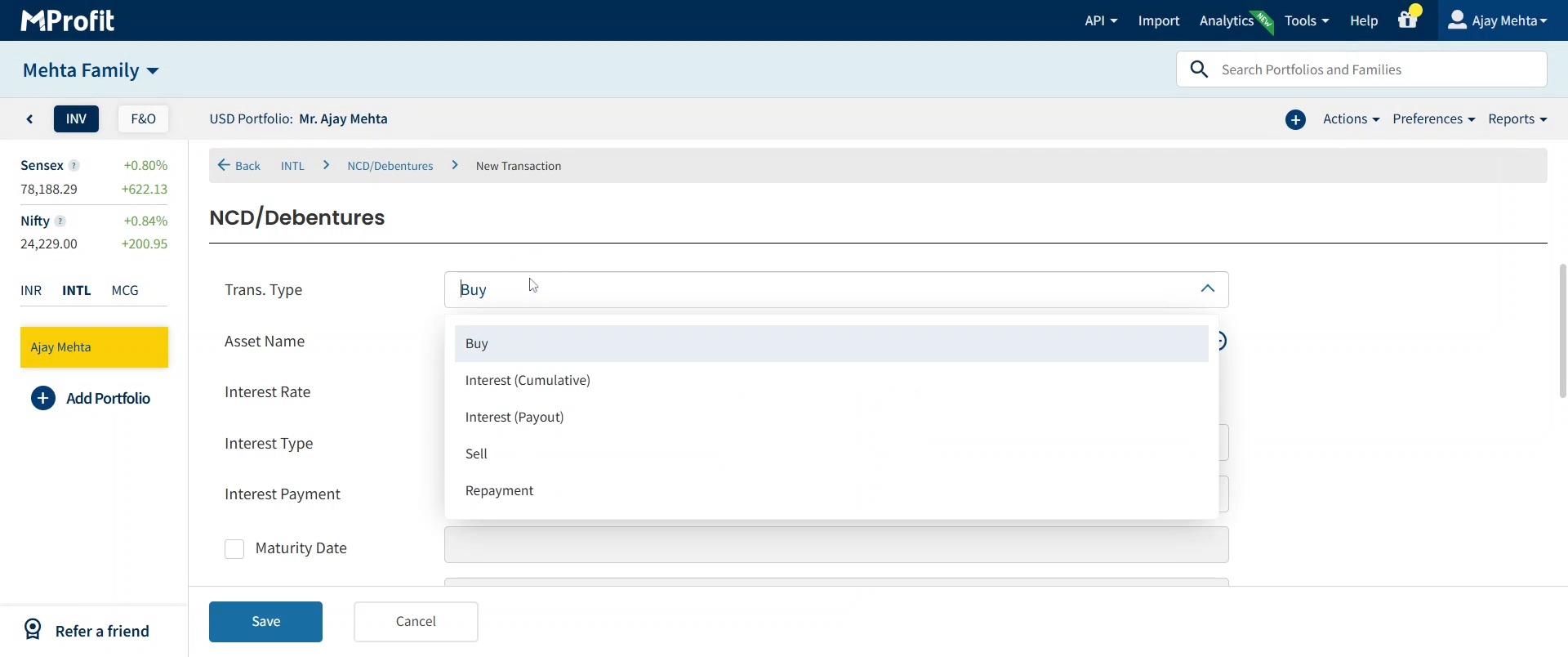The width and height of the screenshot is (1568, 657).
Task: Switch to the INTL tab
Action: [77, 291]
